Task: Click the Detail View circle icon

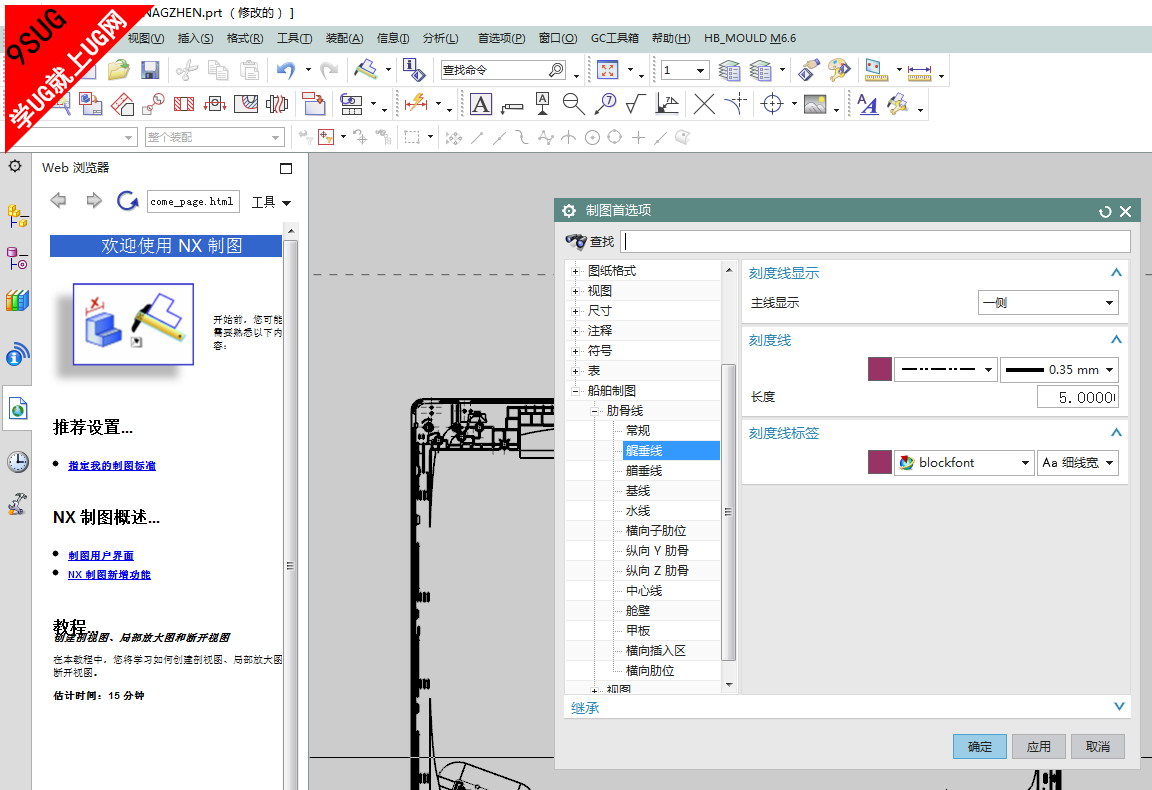Action: [153, 104]
